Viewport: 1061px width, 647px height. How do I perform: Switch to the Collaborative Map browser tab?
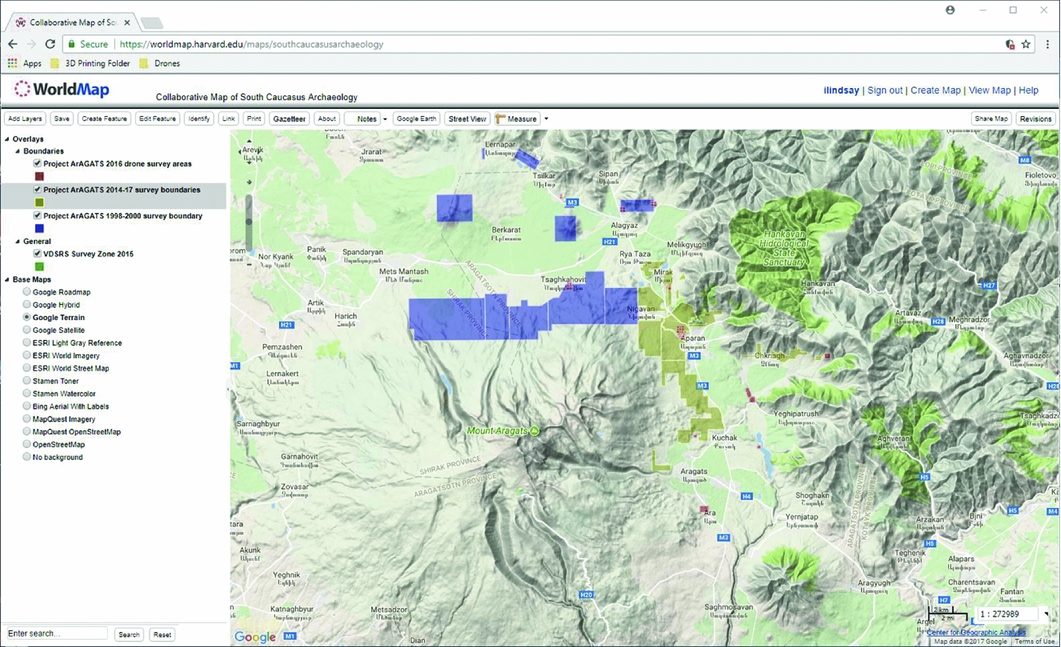coord(70,21)
